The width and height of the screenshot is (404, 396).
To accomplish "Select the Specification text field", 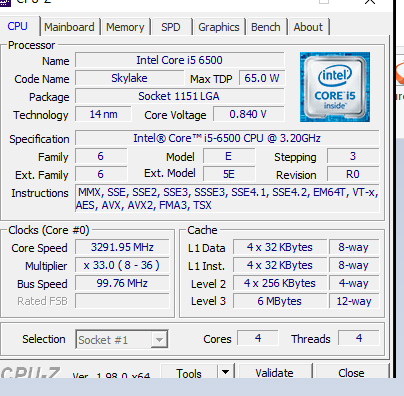I will 227,138.
